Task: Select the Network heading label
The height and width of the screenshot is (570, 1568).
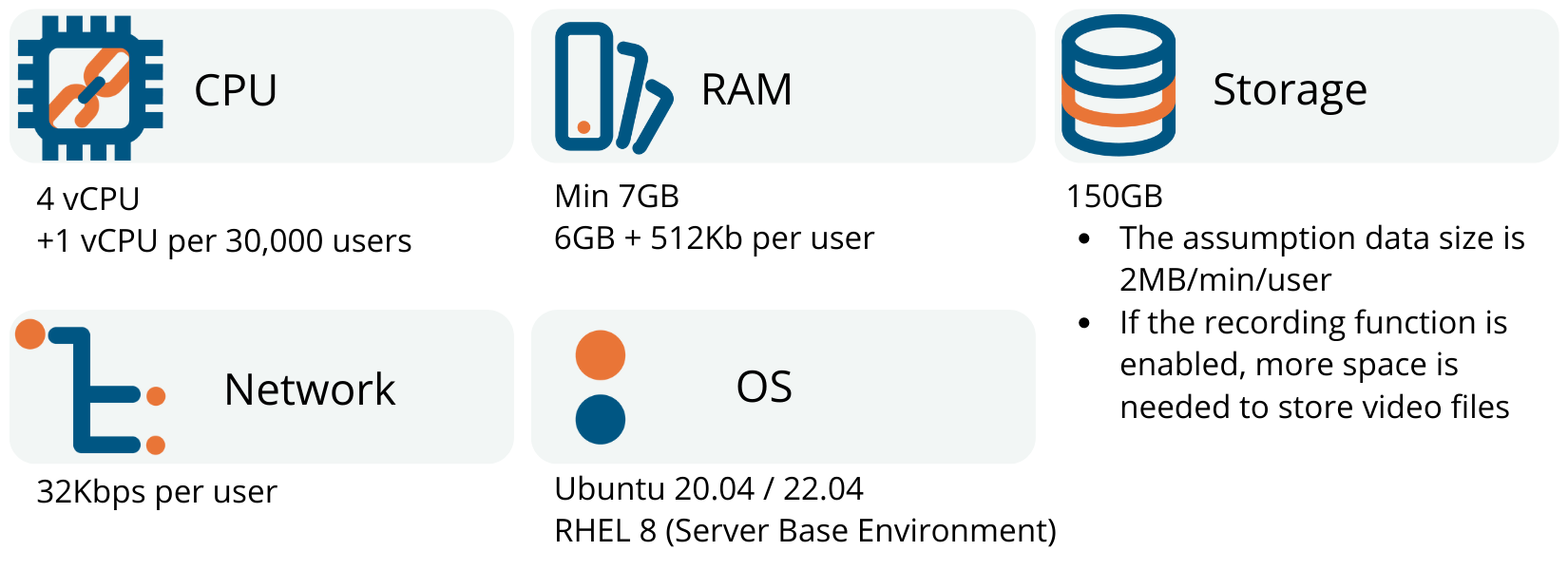Action: [x=310, y=389]
